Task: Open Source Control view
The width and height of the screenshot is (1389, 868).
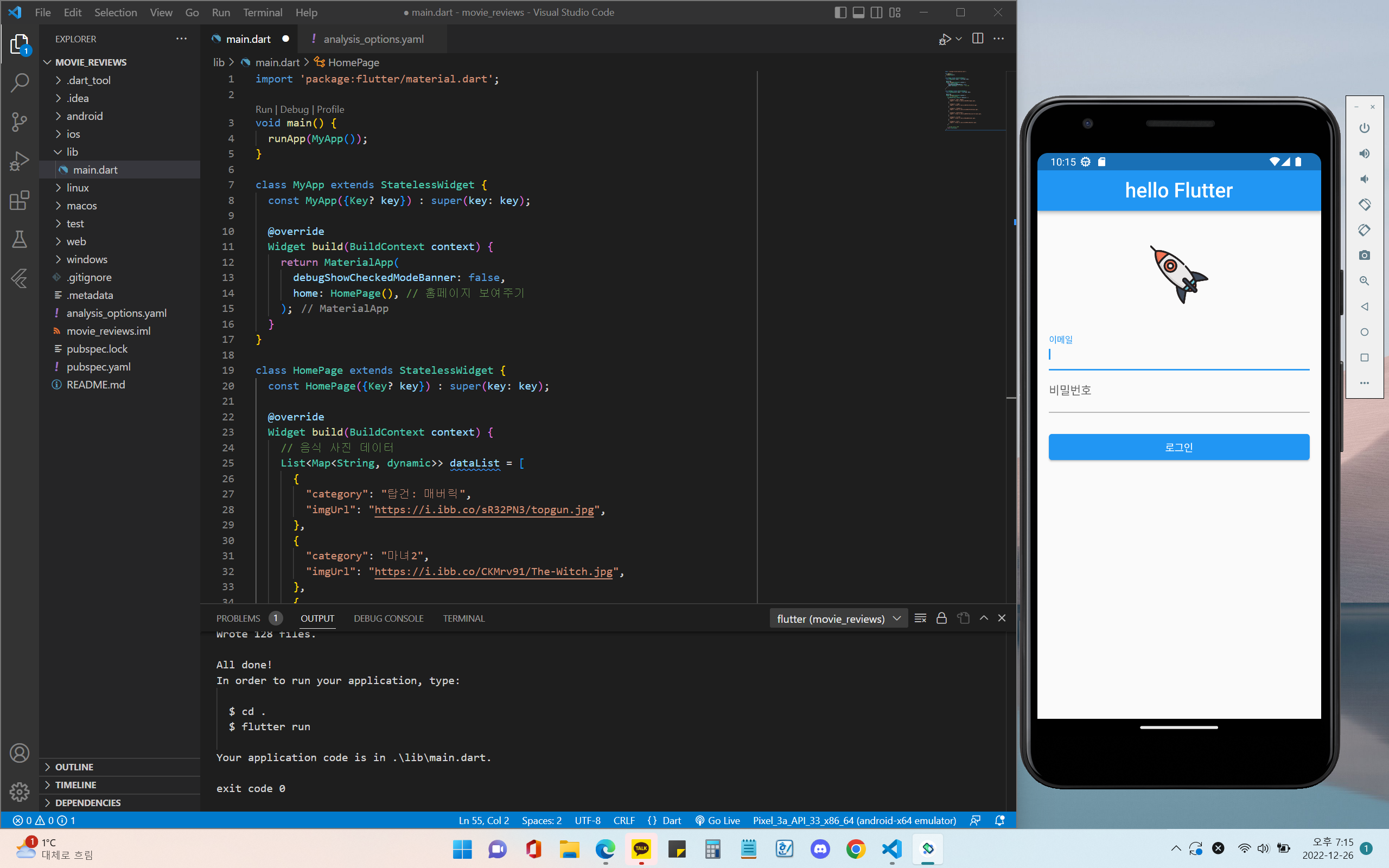Action: [x=20, y=122]
